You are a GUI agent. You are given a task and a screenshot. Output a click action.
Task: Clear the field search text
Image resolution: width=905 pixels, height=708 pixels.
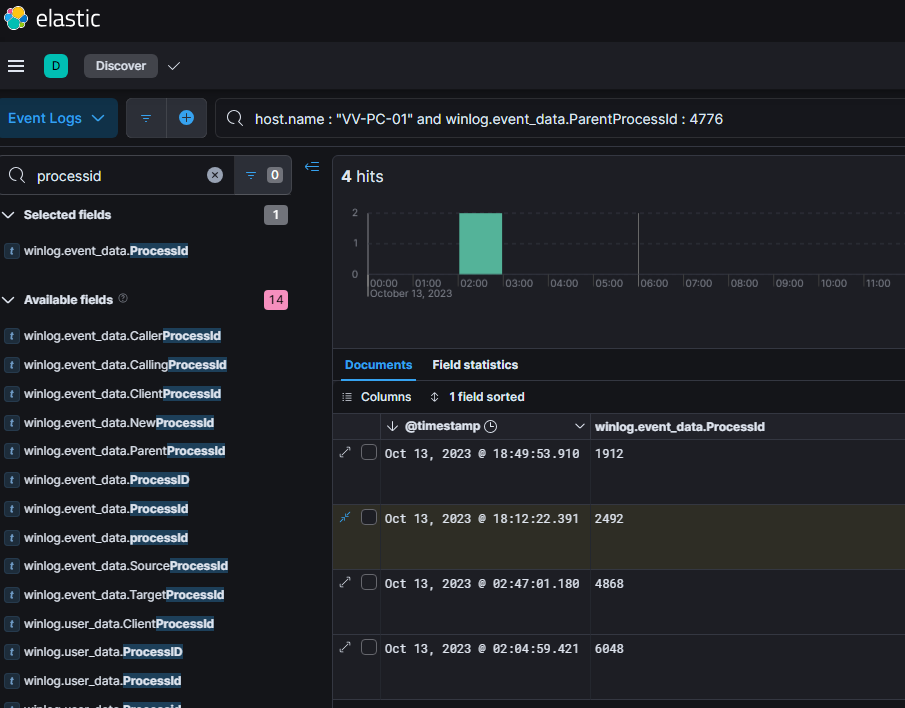pyautogui.click(x=215, y=175)
